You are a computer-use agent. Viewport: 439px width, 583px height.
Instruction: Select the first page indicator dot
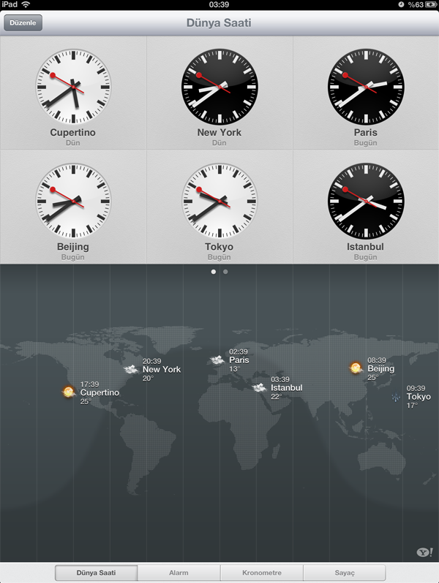pos(213,272)
